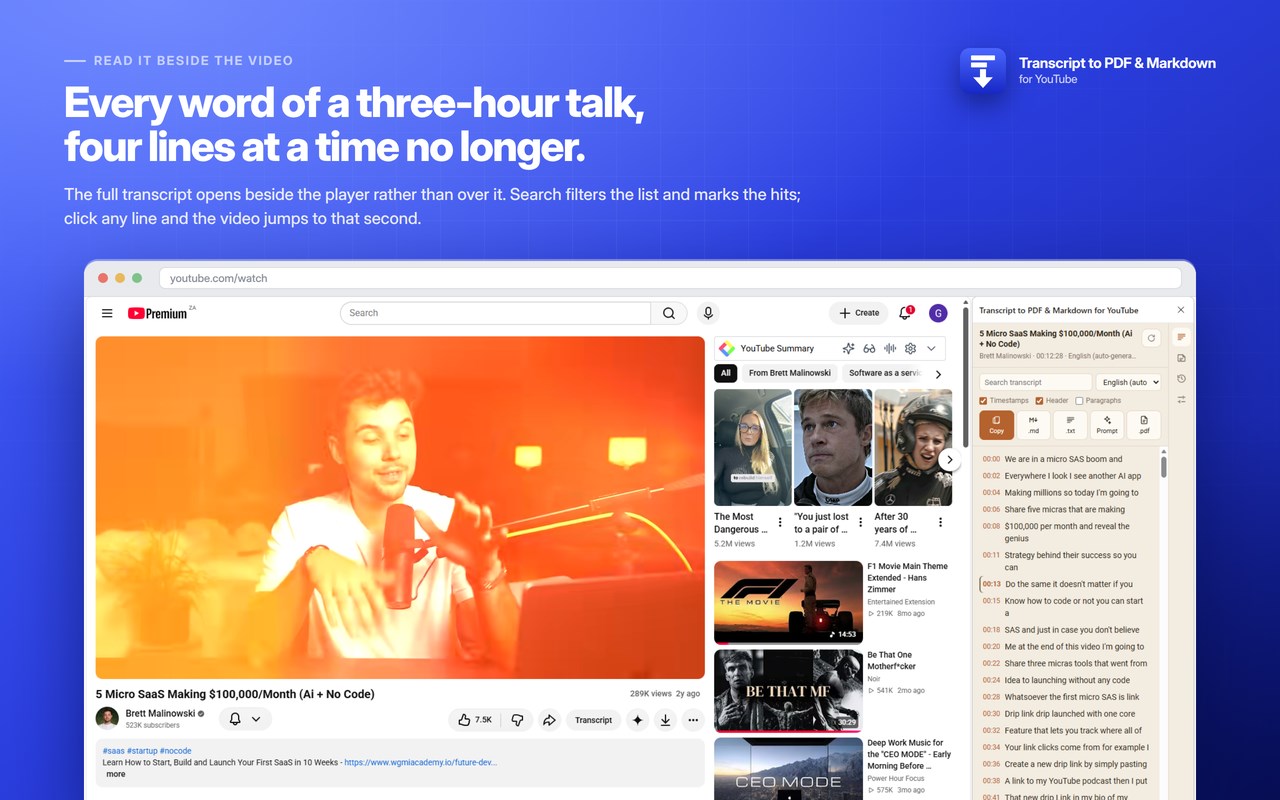Jump to transcript line at 00:13
This screenshot has height=800, width=1280.
(x=1069, y=584)
